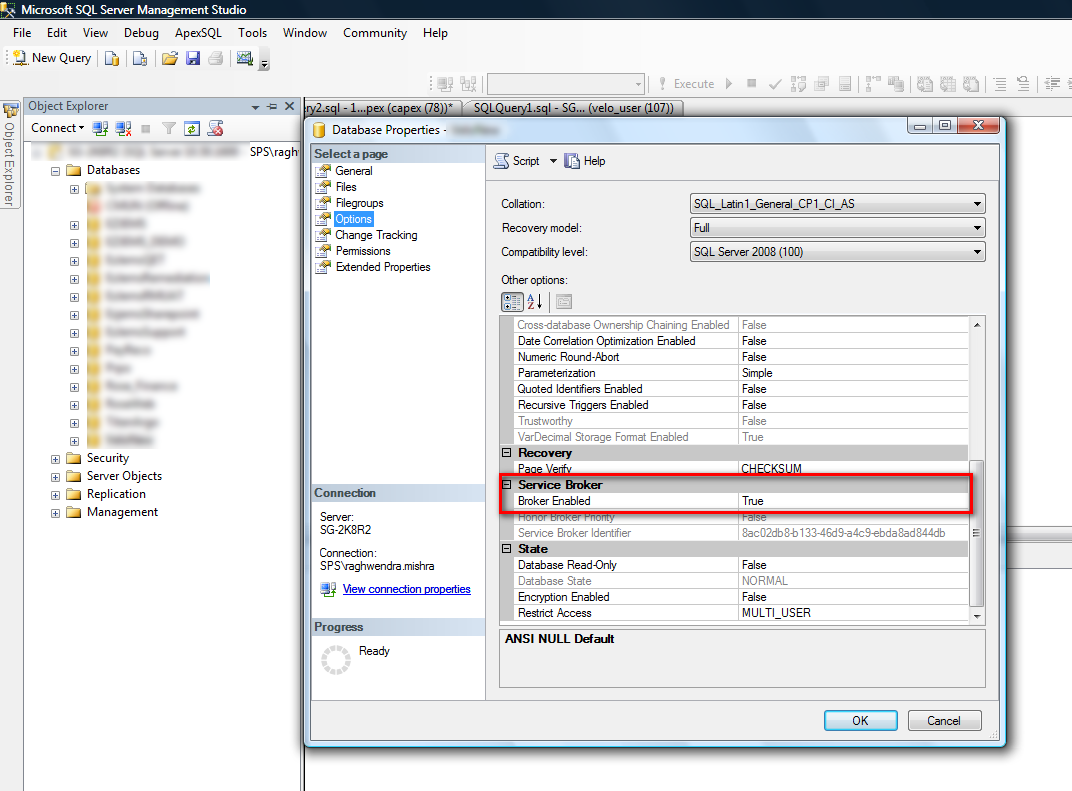Open the Script dropdown arrow
Viewport: 1072px width, 791px height.
click(553, 161)
